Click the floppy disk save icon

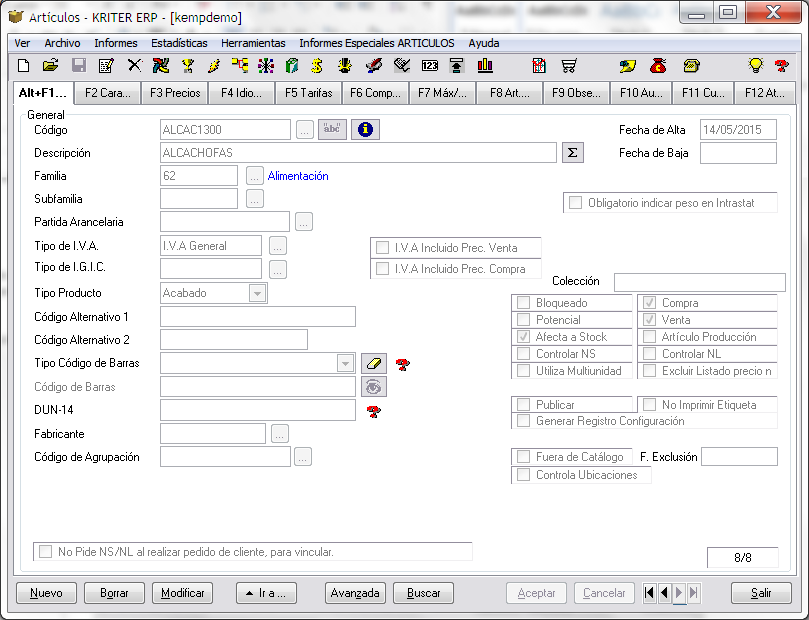(78, 66)
